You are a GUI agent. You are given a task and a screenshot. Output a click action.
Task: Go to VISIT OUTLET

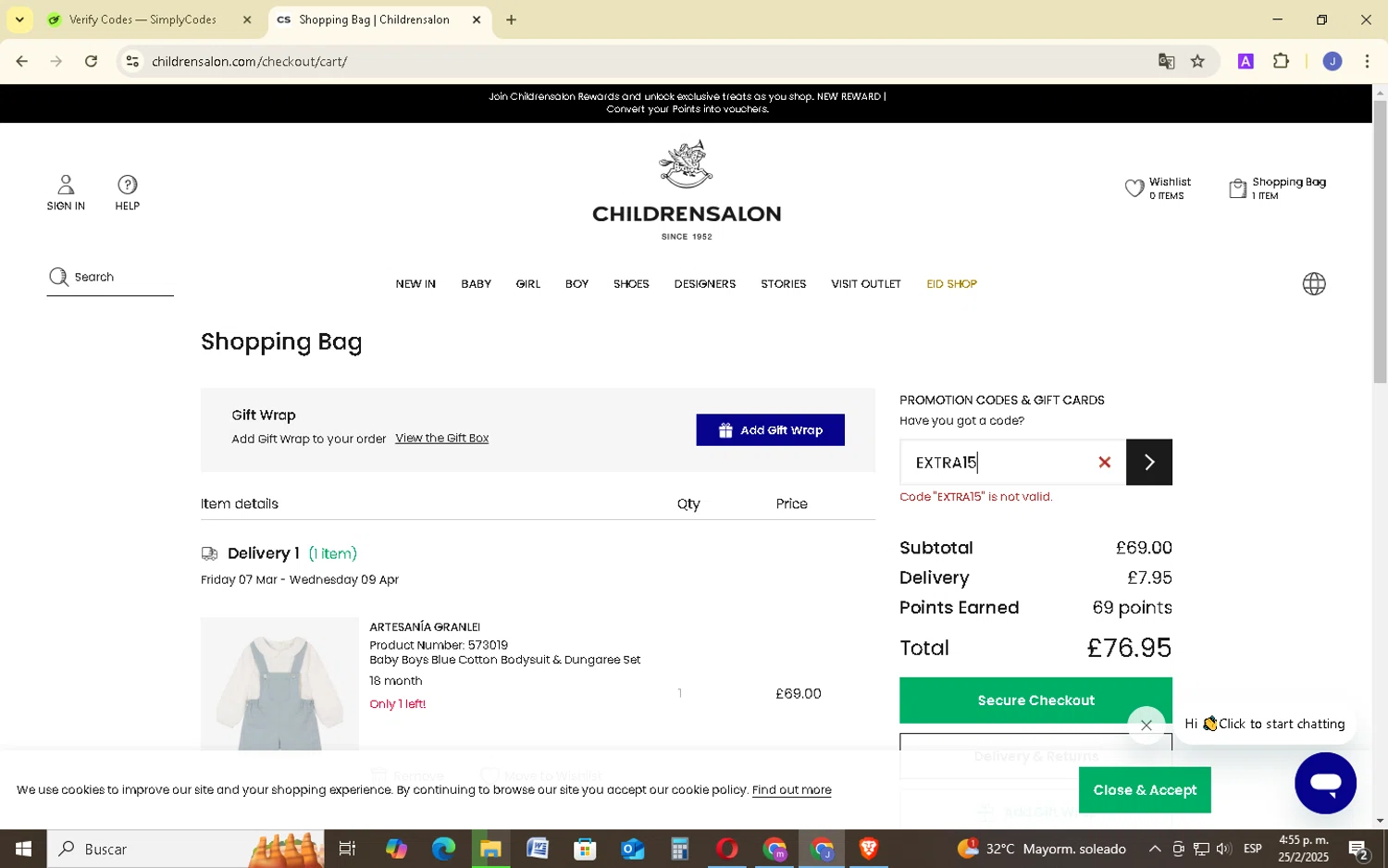[866, 284]
